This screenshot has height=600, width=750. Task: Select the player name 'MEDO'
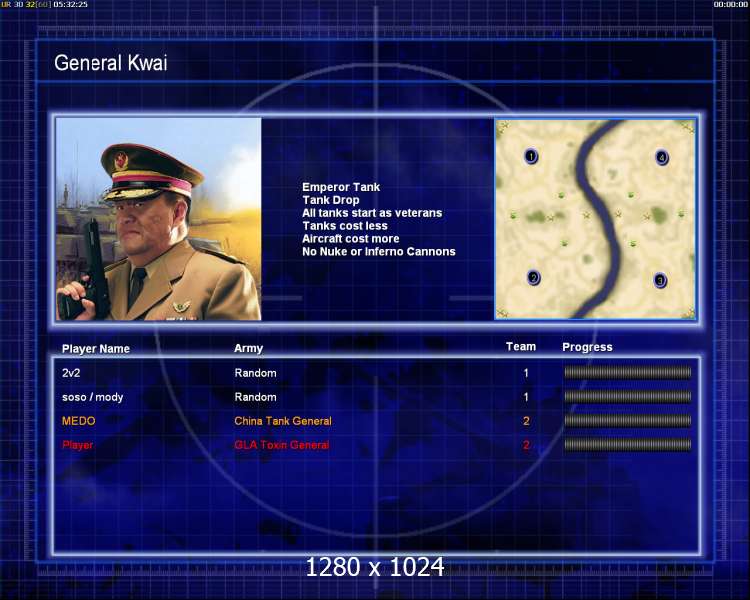[78, 421]
